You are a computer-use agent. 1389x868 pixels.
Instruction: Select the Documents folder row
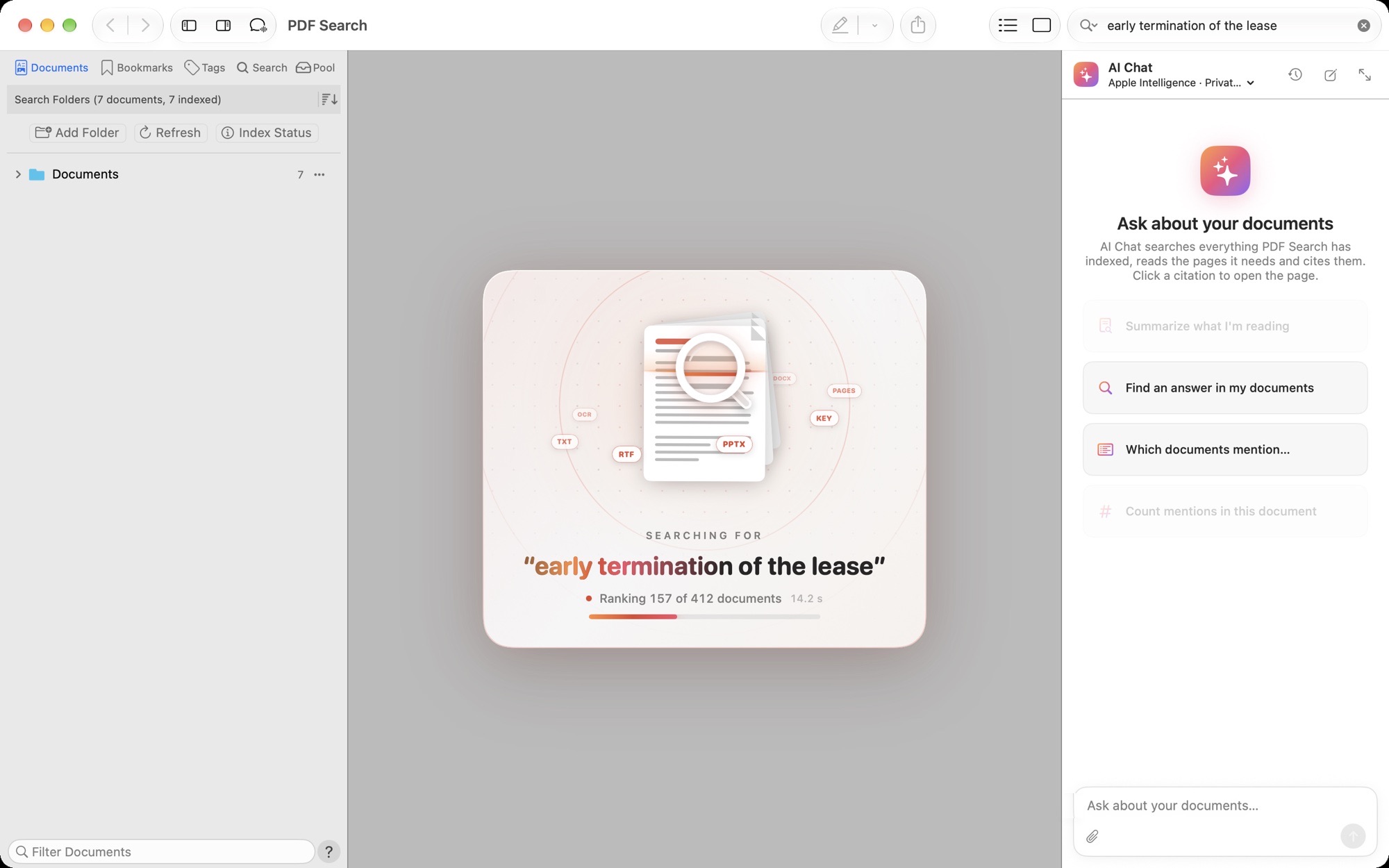173,174
